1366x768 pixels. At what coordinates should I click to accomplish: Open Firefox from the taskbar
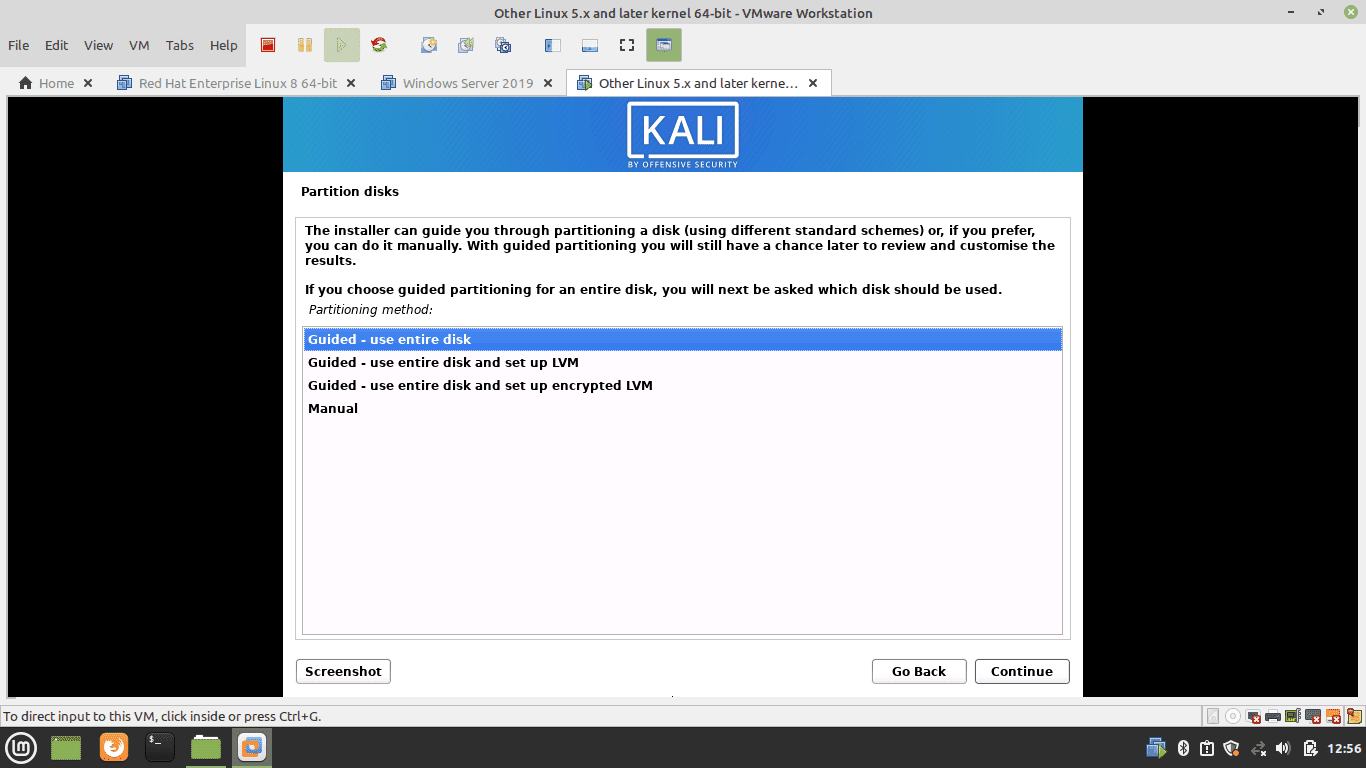pyautogui.click(x=114, y=747)
